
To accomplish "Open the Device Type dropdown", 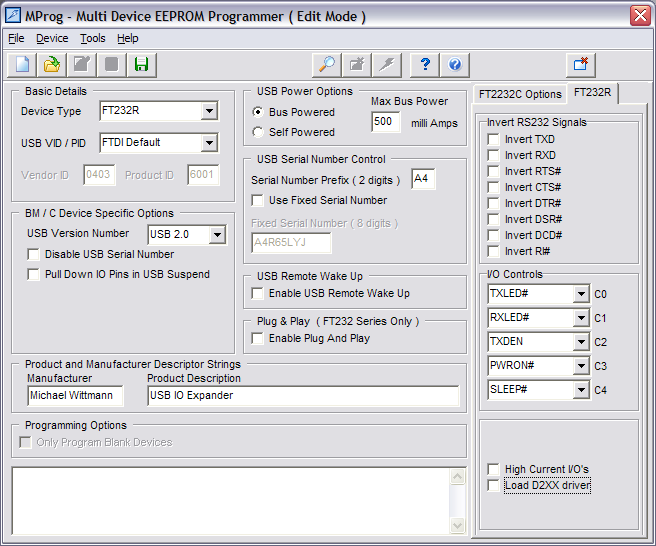I will tap(209, 111).
